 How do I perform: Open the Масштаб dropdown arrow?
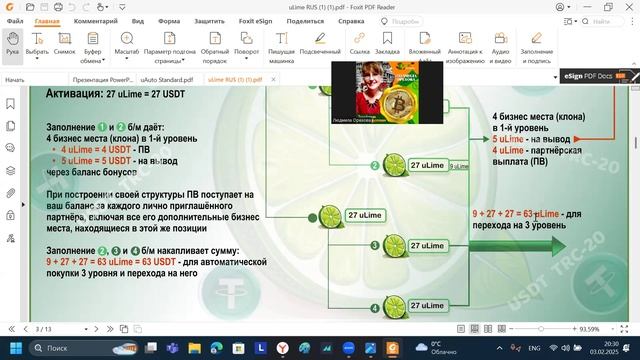[127, 59]
